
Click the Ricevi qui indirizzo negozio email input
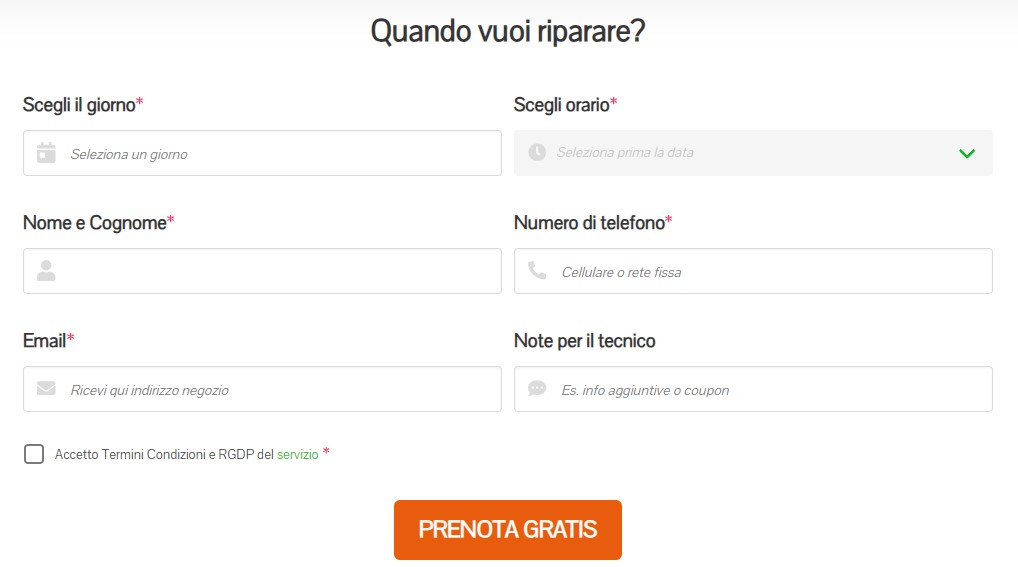[x=280, y=389]
